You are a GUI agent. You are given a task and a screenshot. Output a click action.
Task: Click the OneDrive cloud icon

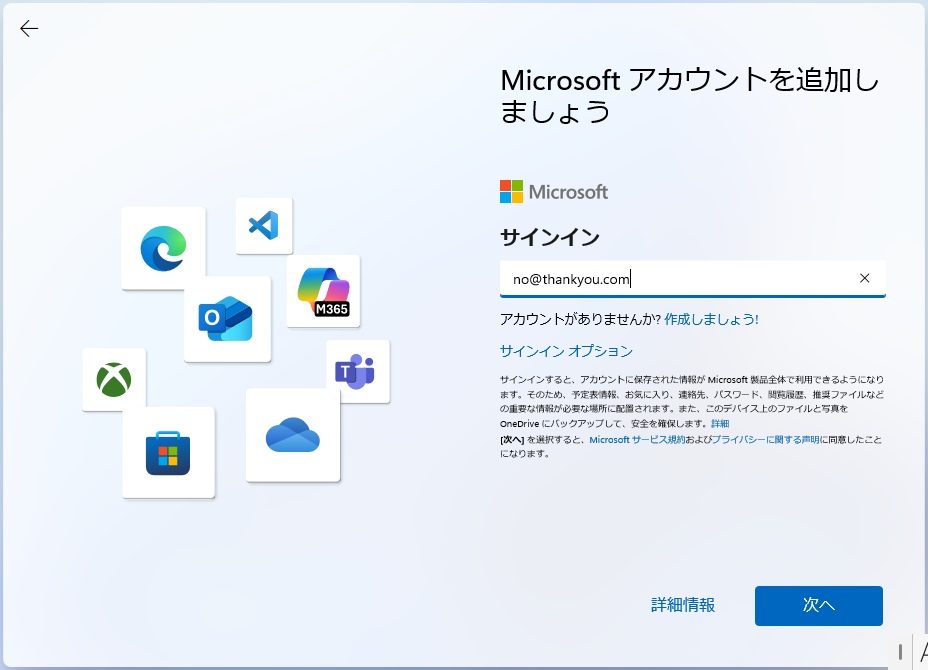pos(292,435)
